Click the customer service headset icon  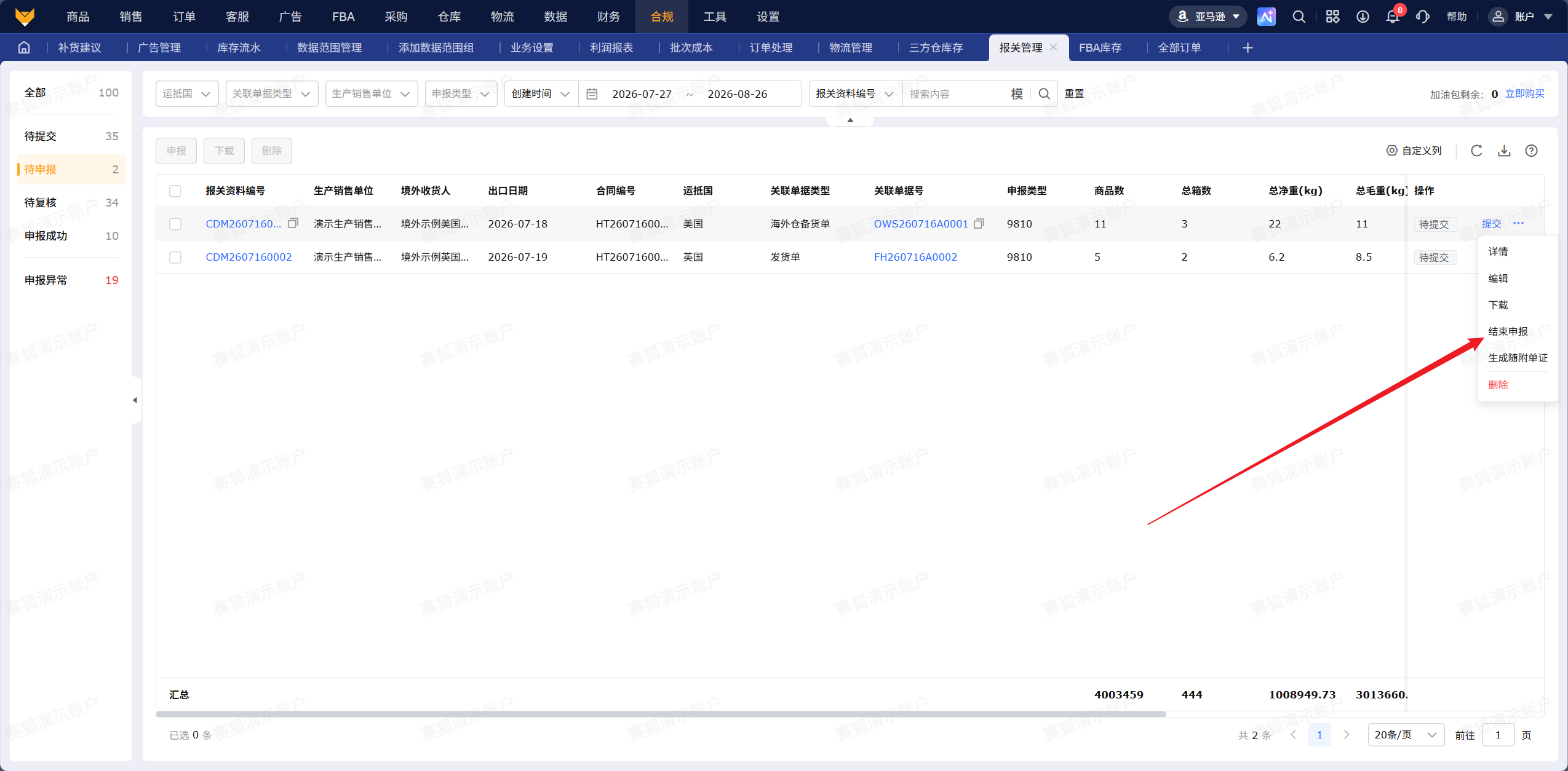[x=1422, y=17]
